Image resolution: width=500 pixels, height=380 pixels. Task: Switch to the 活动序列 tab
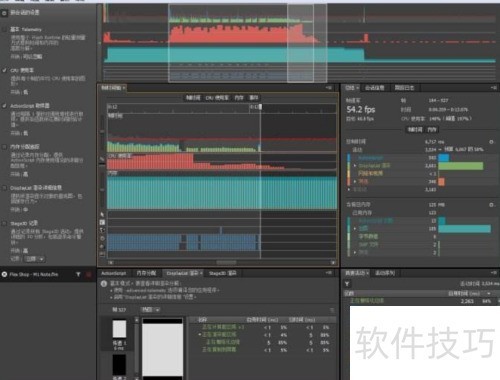coord(385,273)
